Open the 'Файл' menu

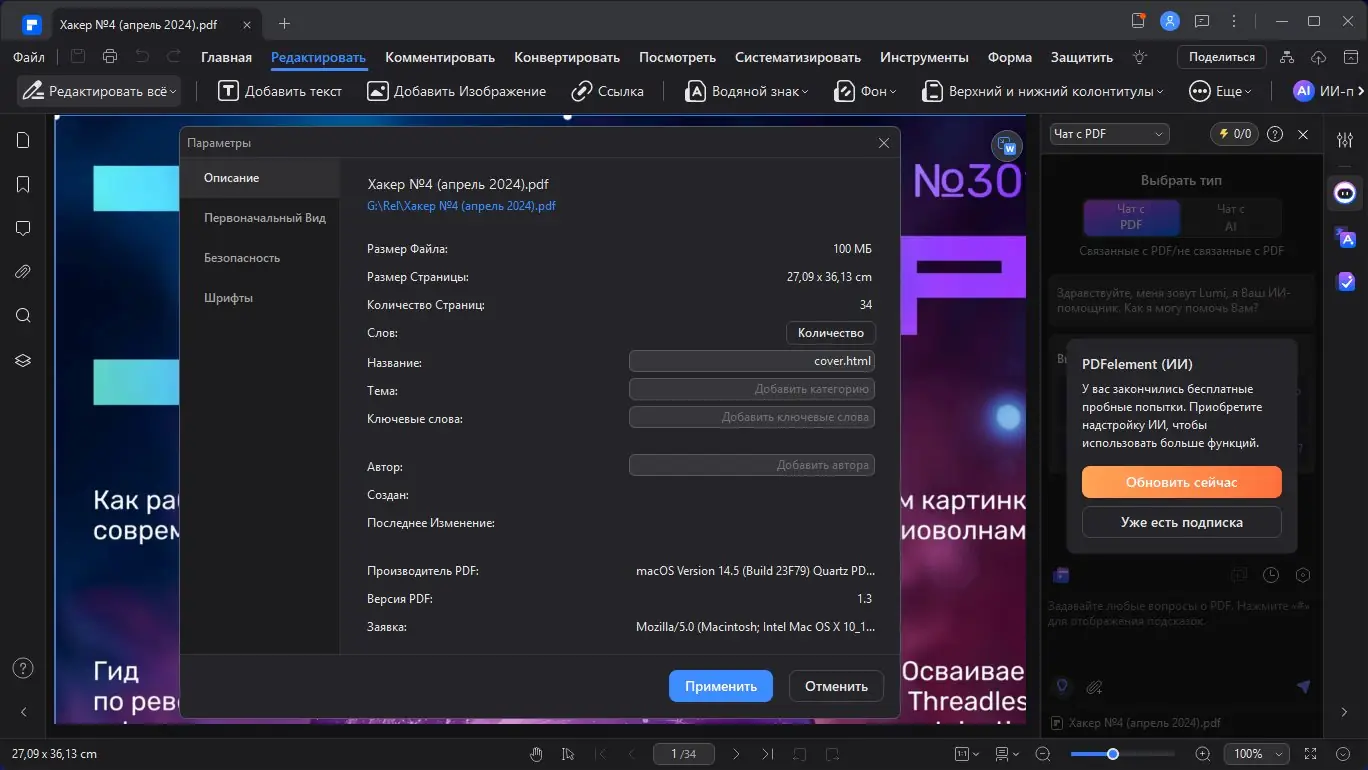[29, 57]
